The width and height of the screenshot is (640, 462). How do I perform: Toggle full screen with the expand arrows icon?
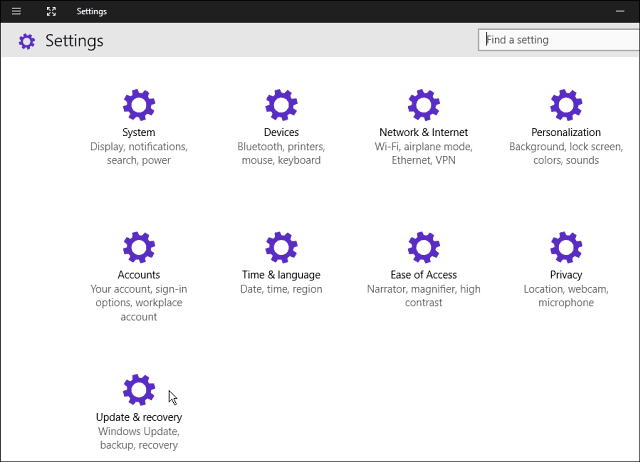pos(51,11)
